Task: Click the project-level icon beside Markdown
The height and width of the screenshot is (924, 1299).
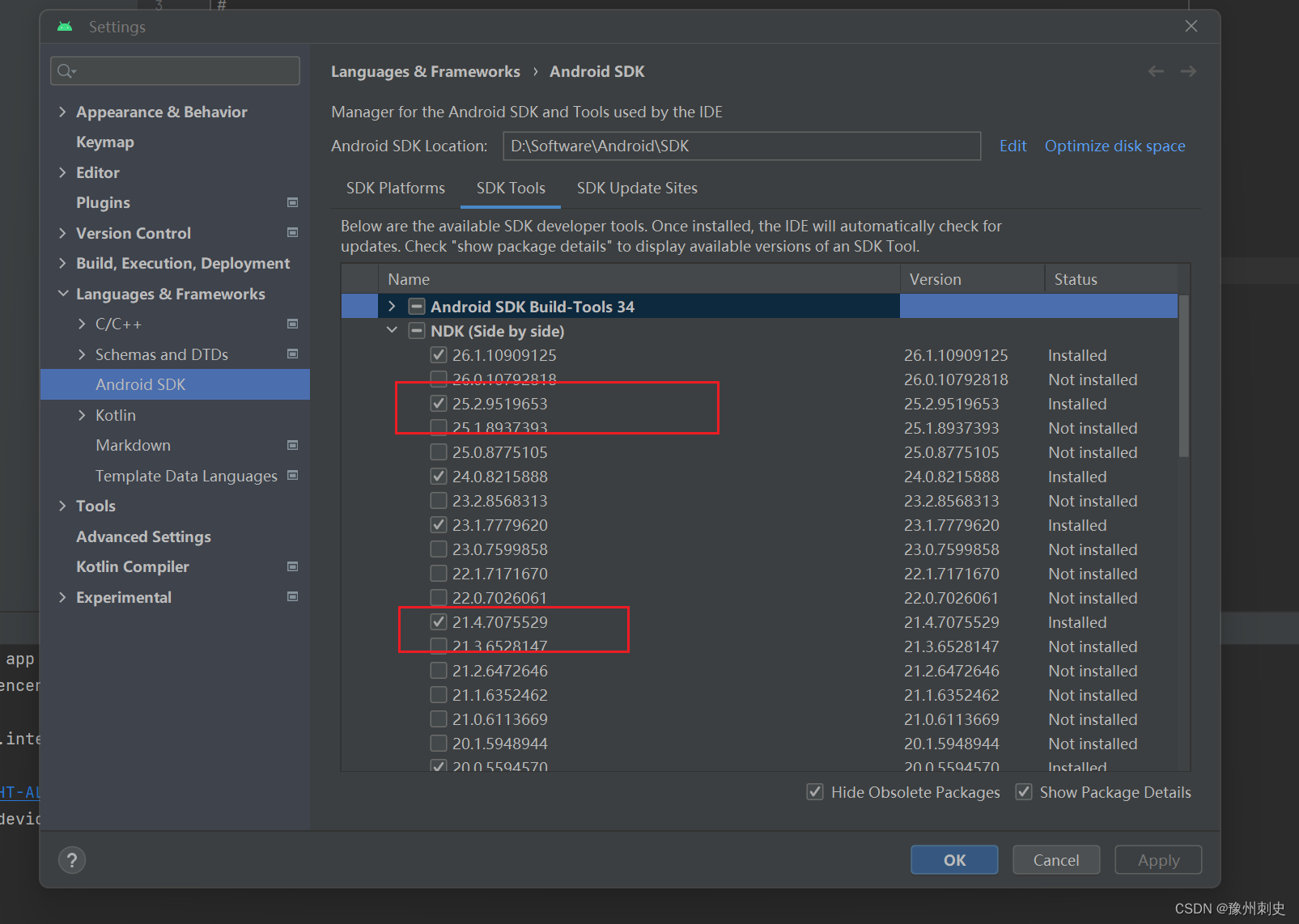Action: point(293,445)
